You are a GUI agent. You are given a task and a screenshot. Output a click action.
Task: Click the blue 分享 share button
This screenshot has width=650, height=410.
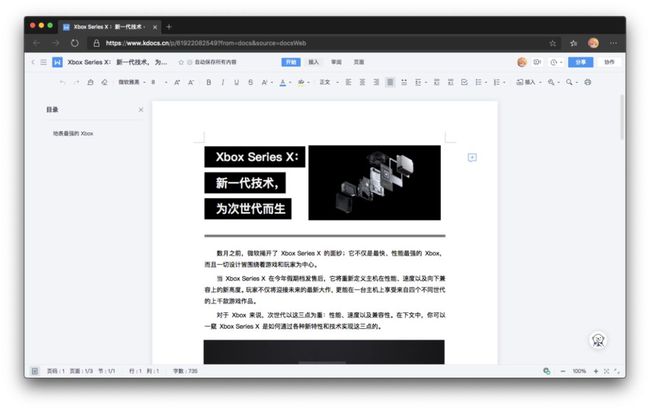click(x=580, y=62)
